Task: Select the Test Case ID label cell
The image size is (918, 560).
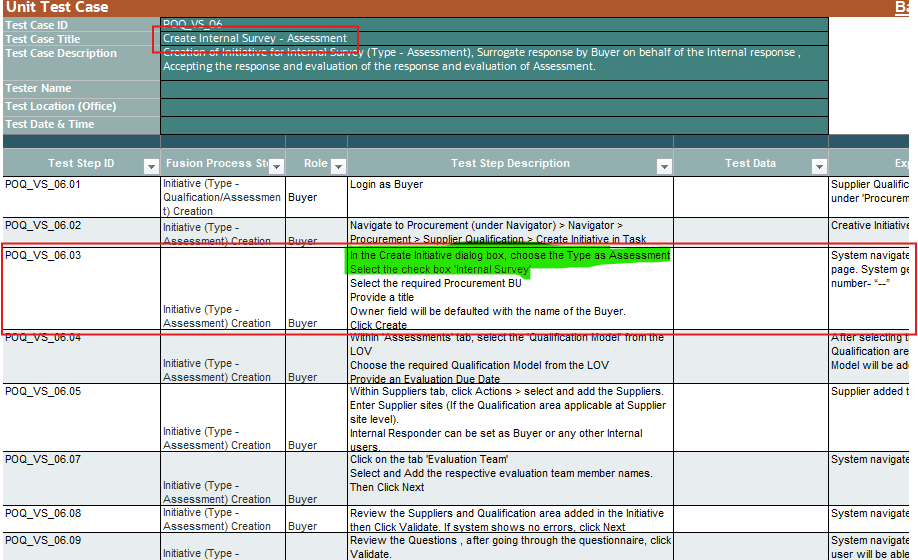Action: coord(81,25)
